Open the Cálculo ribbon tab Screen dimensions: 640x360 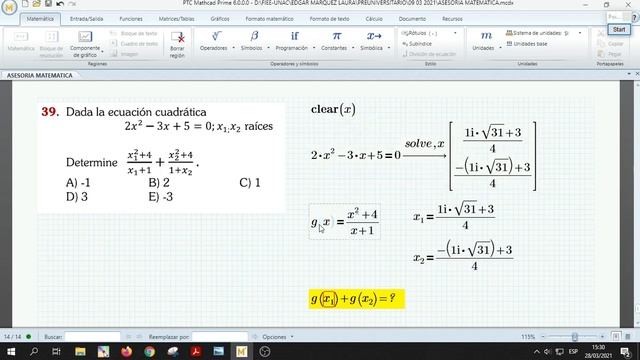tap(374, 19)
